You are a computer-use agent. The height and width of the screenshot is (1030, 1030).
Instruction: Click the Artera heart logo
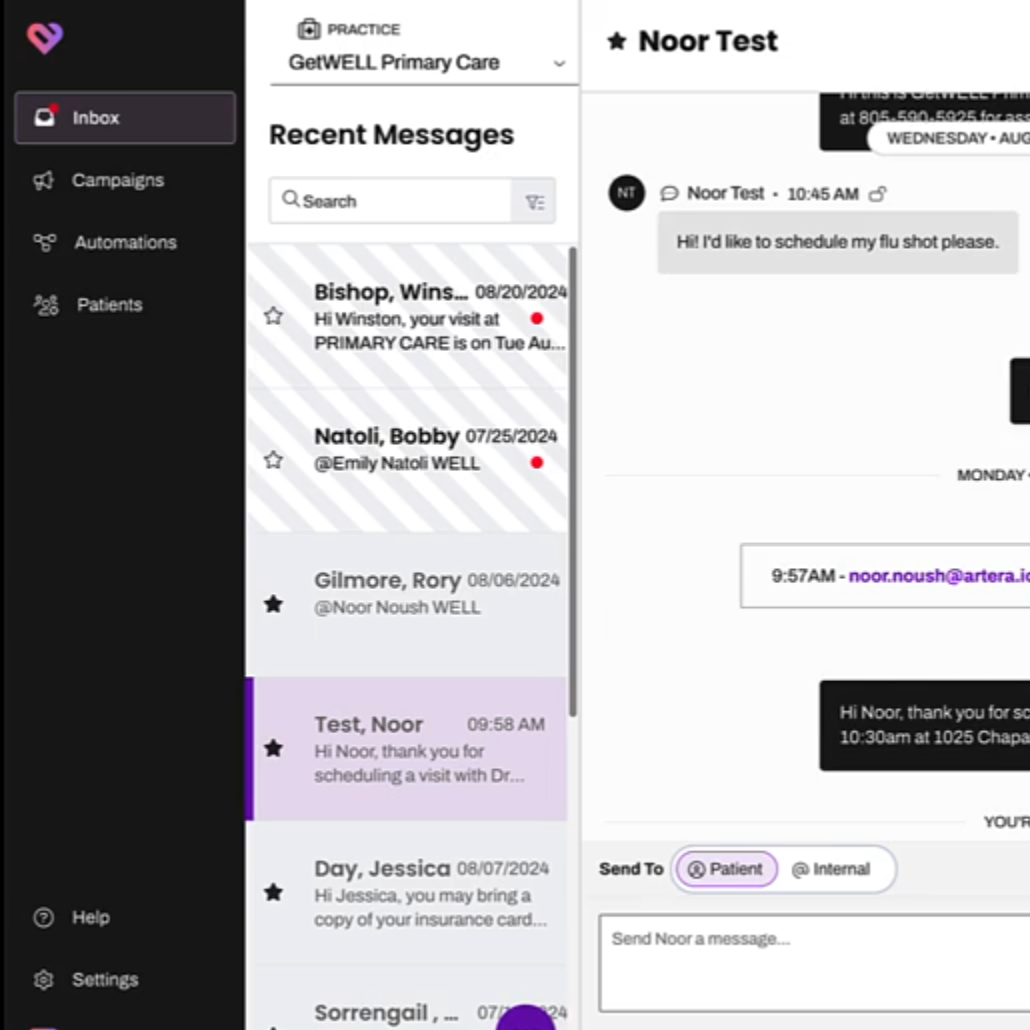click(45, 38)
